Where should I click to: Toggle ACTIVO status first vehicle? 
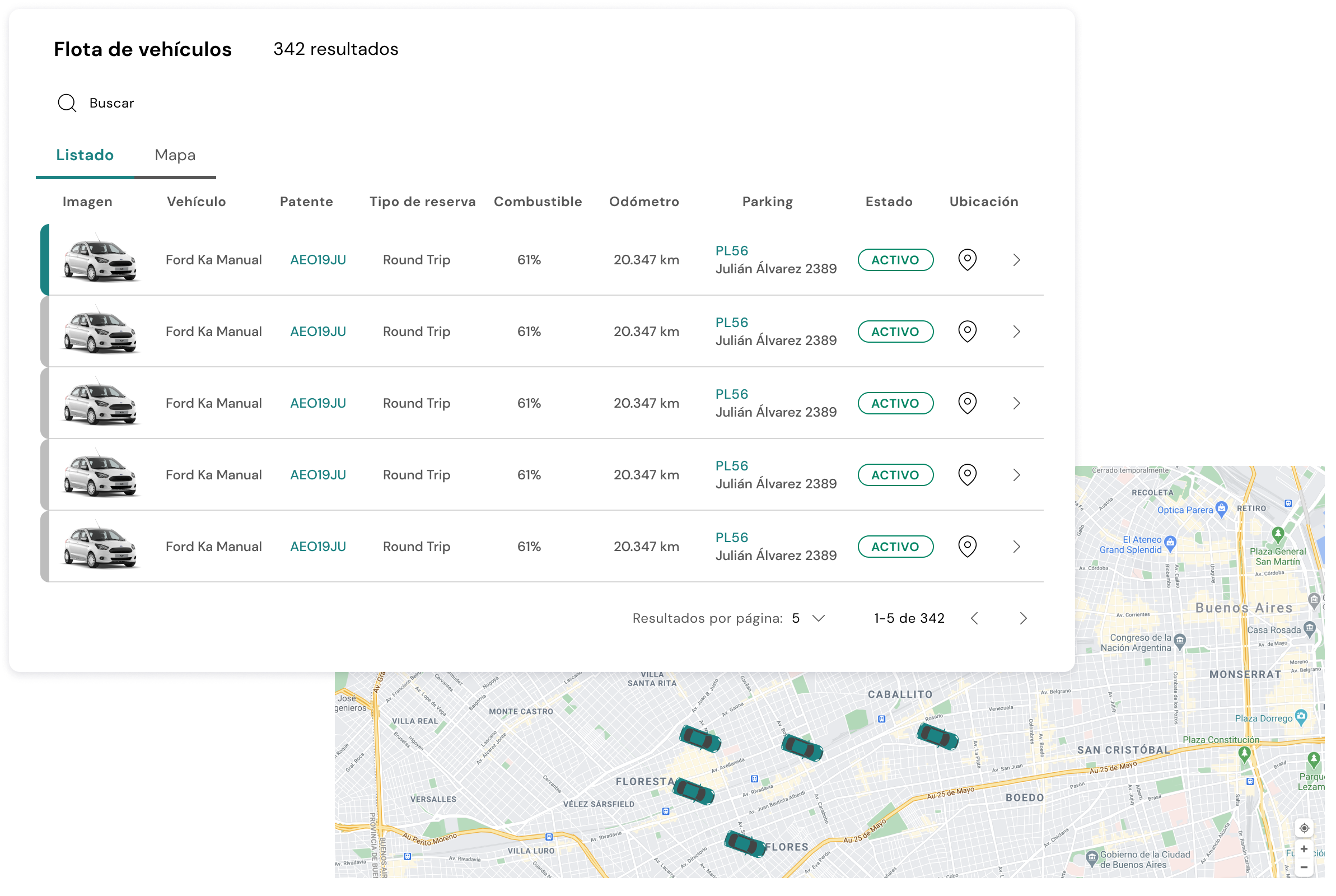(893, 259)
